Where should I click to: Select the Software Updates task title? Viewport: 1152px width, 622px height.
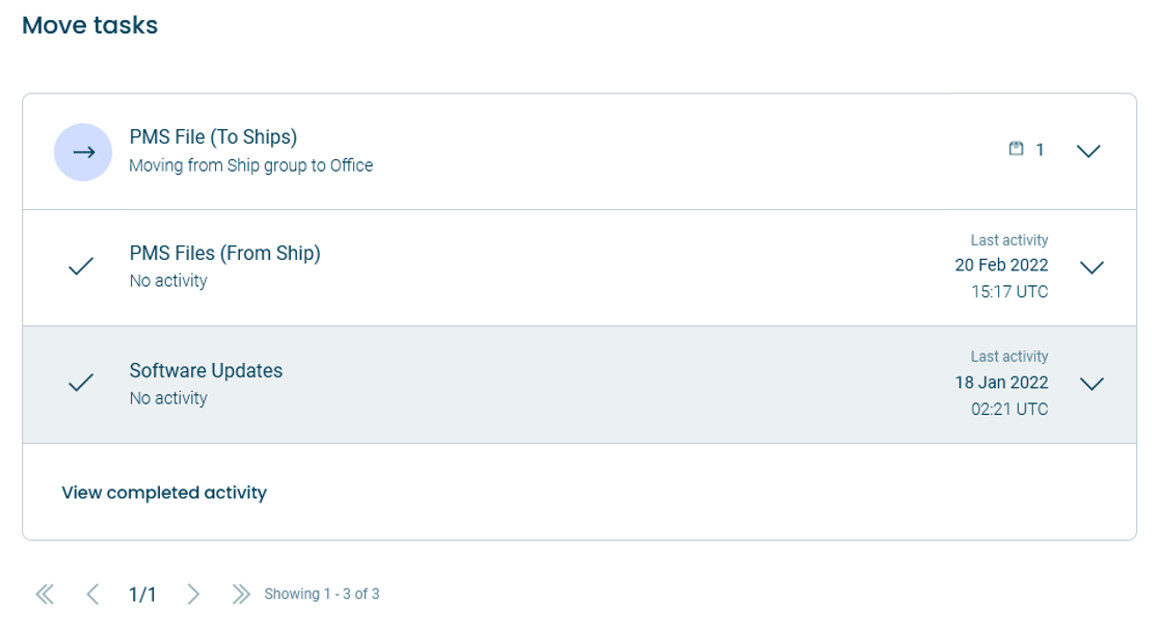(206, 370)
